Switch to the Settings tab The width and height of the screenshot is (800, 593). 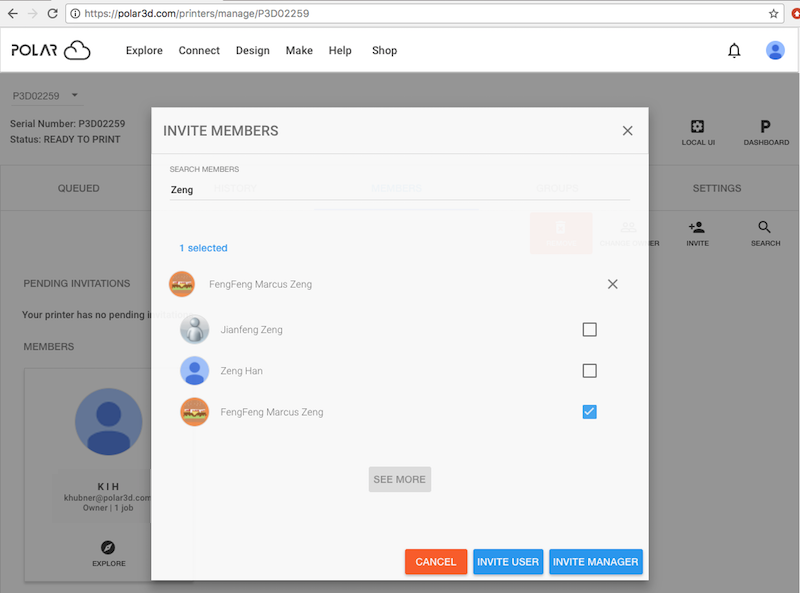coord(717,188)
